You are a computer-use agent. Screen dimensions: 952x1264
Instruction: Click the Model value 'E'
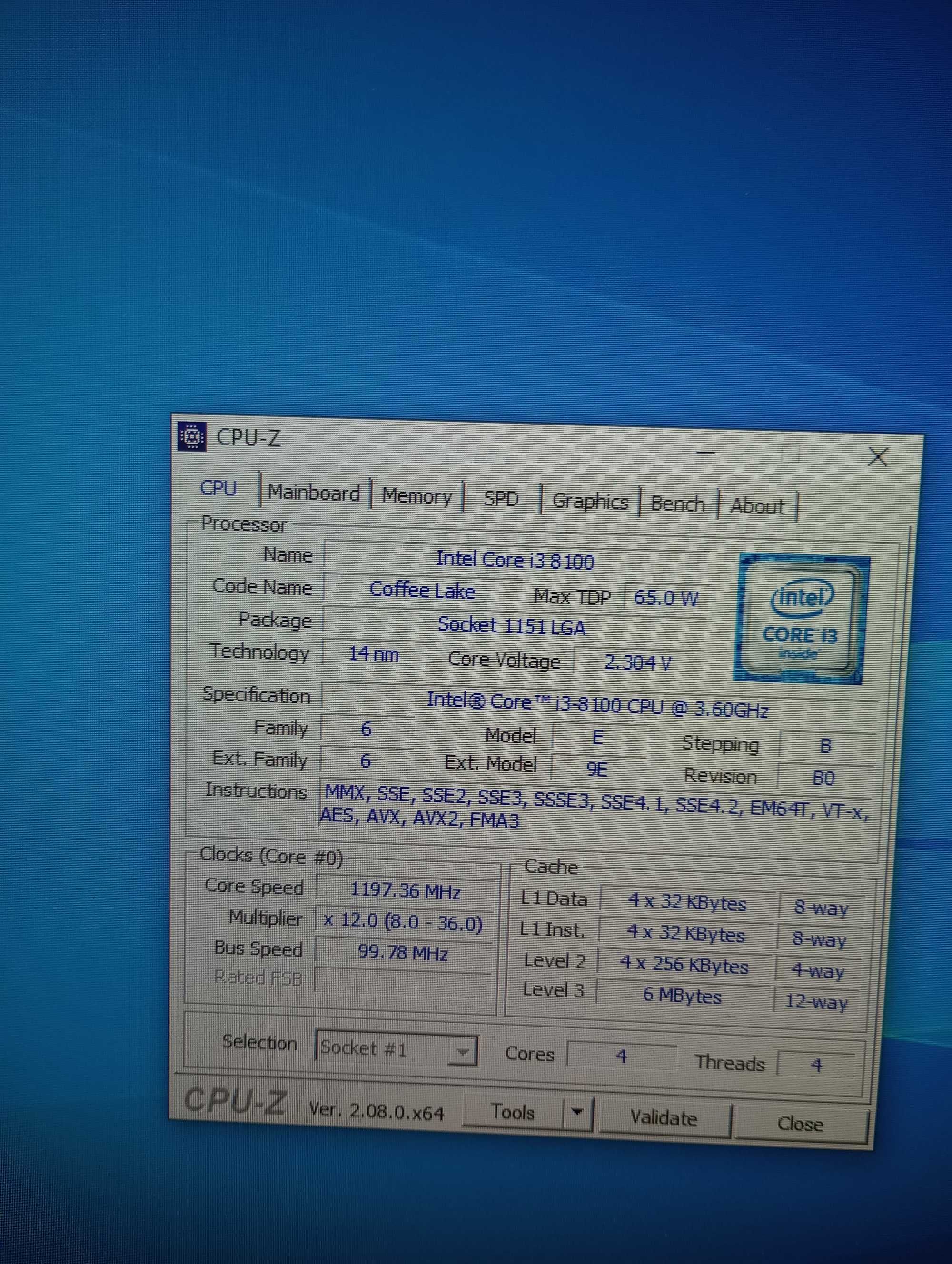point(598,737)
